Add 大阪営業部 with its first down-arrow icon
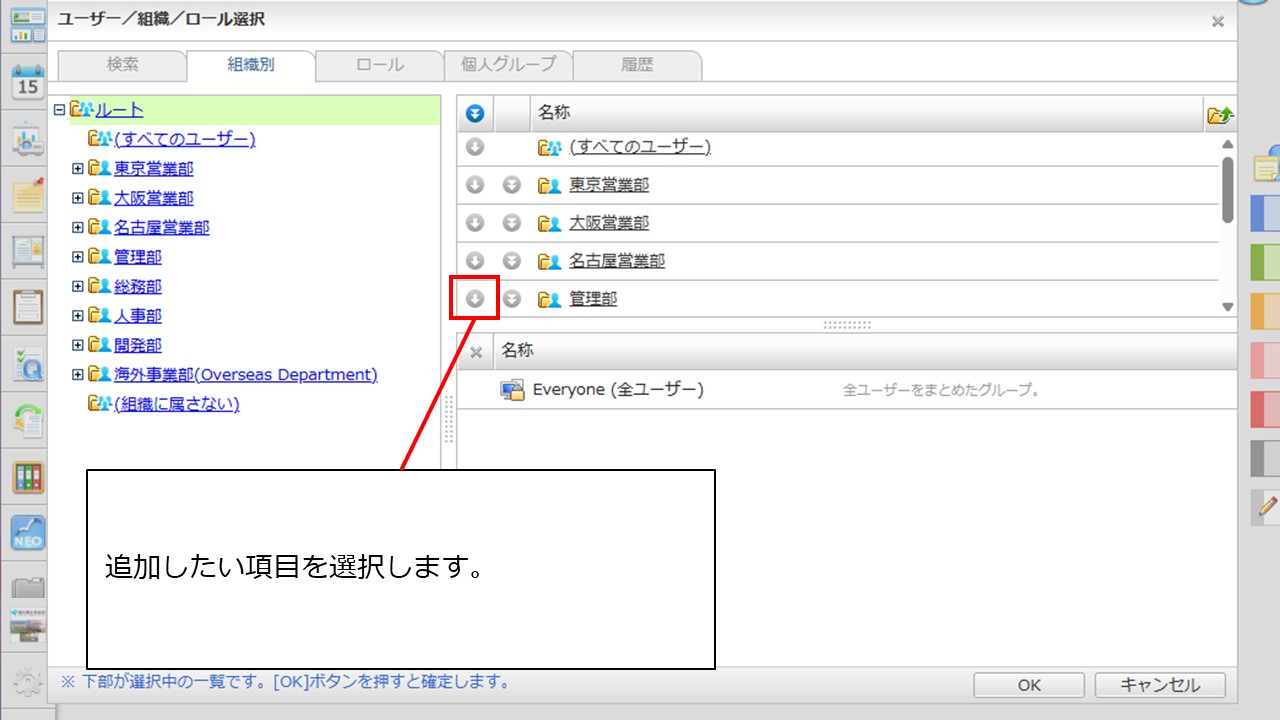 pyautogui.click(x=475, y=223)
